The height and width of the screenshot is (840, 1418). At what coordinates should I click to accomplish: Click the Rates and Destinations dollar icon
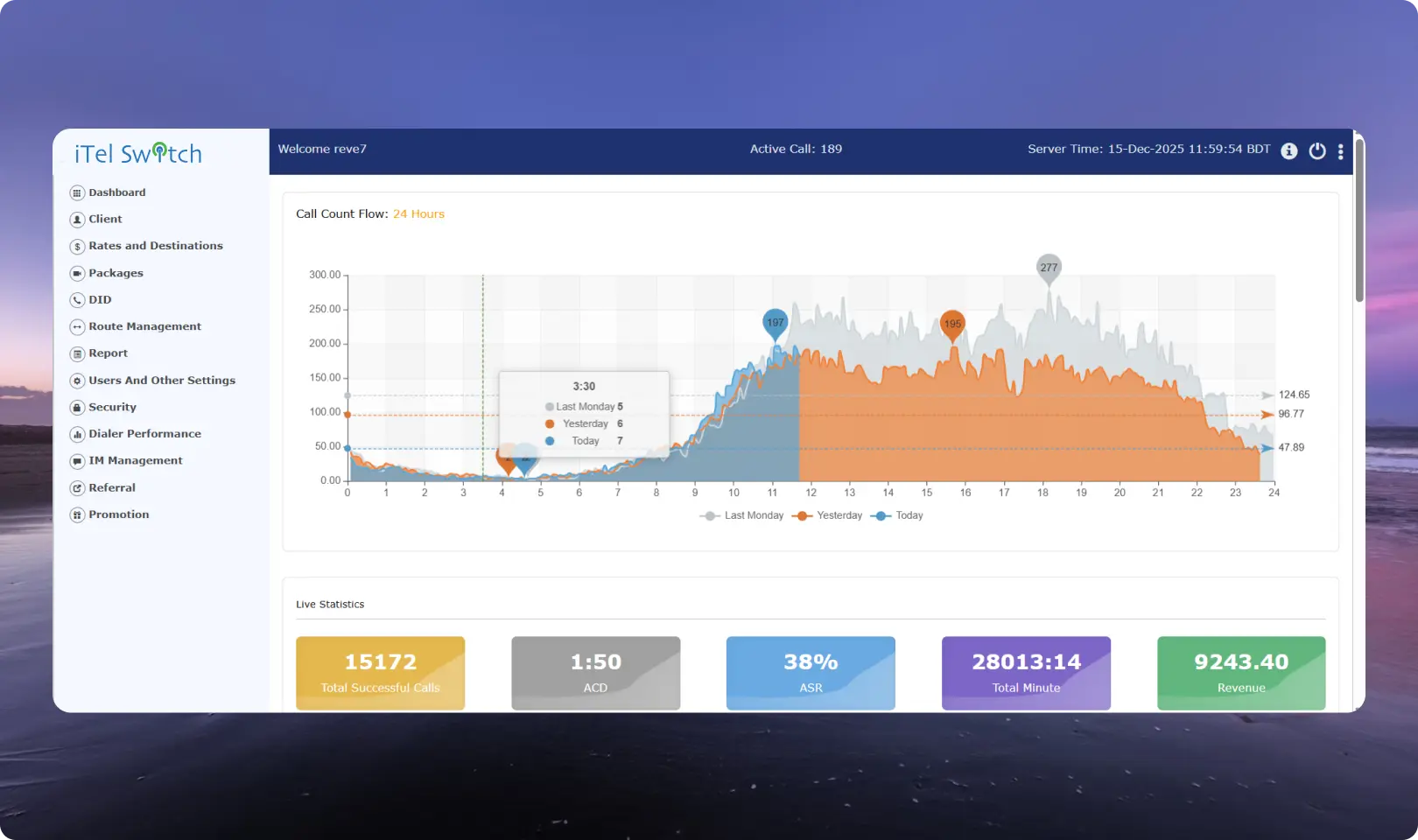click(x=77, y=247)
